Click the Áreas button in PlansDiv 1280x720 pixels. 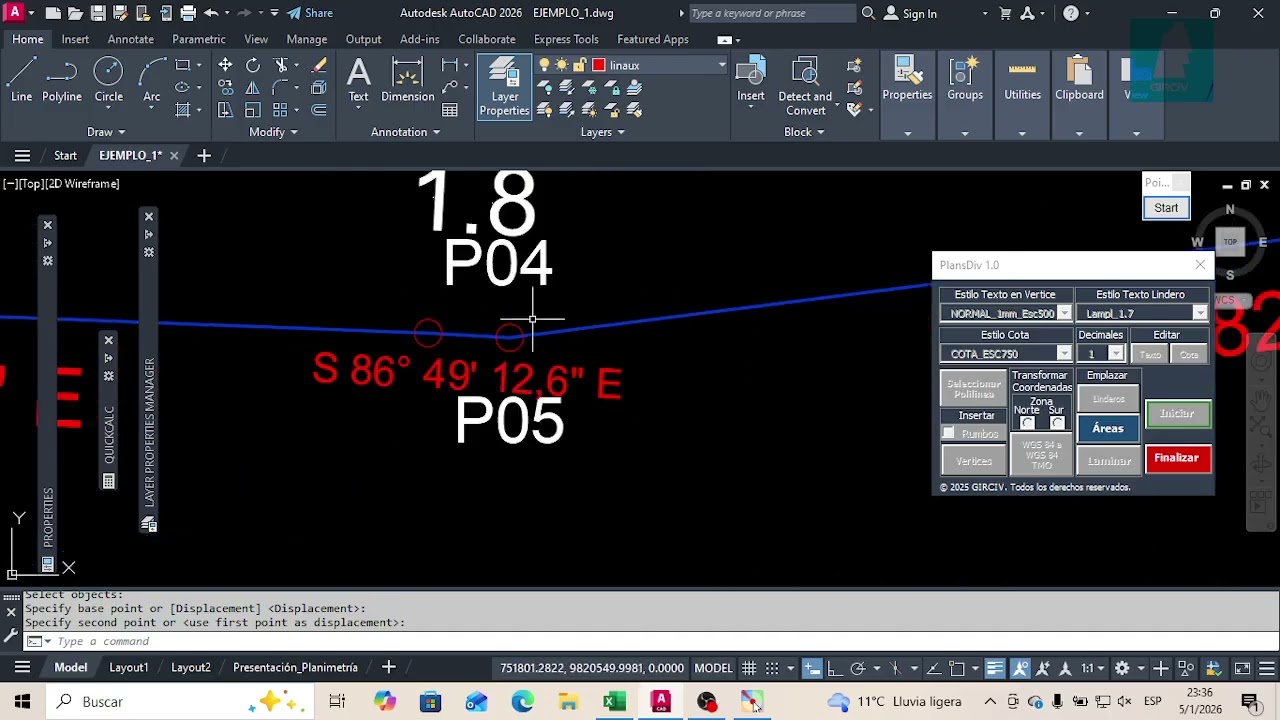(x=1108, y=428)
